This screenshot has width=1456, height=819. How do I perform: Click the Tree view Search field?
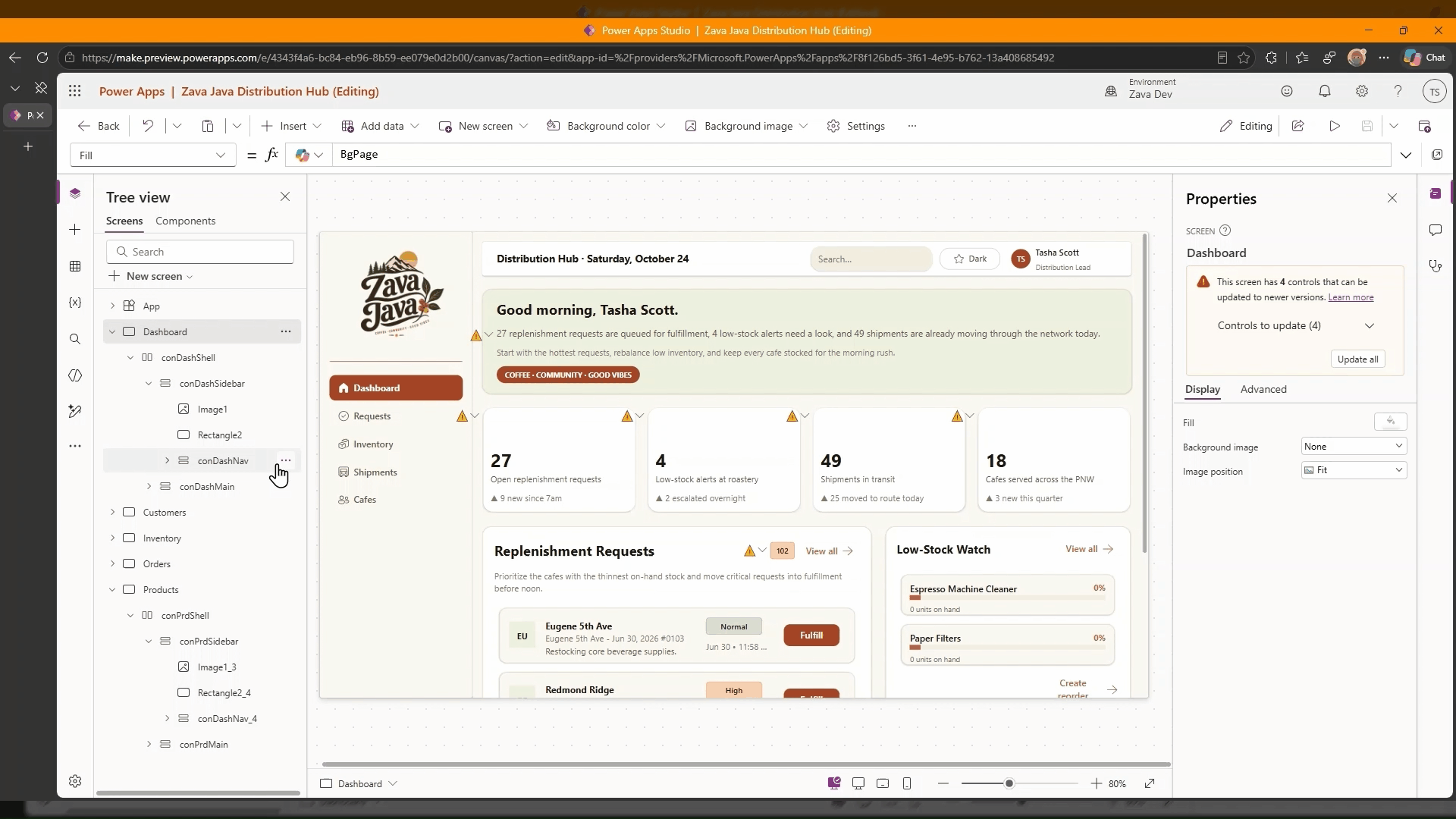pos(200,252)
